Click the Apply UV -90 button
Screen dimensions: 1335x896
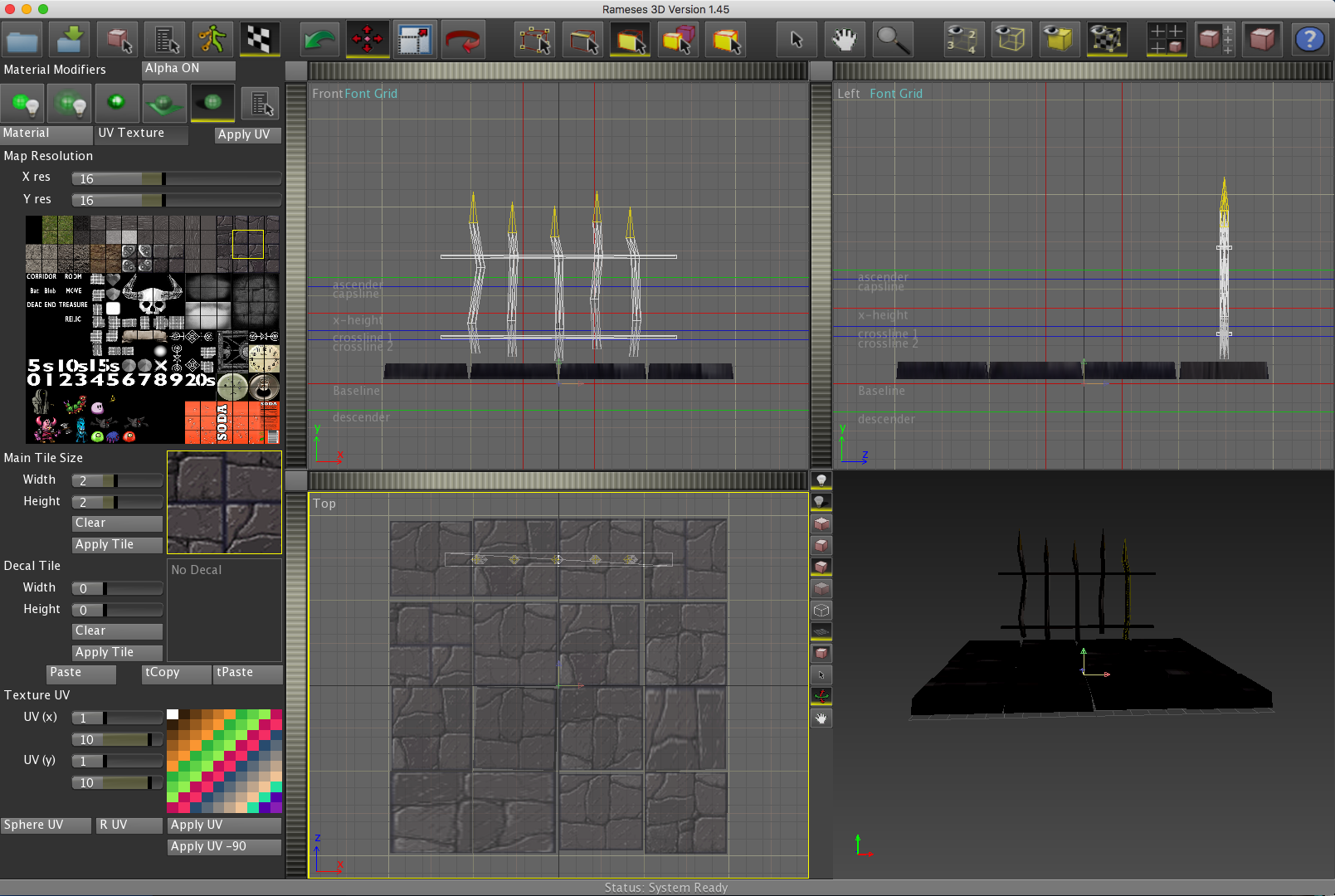point(224,847)
